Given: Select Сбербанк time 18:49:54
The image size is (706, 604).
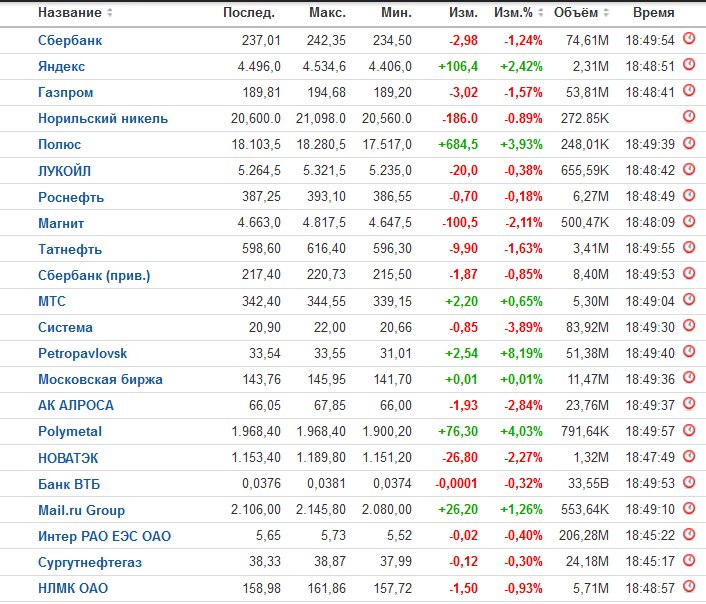Looking at the screenshot, I should 650,41.
